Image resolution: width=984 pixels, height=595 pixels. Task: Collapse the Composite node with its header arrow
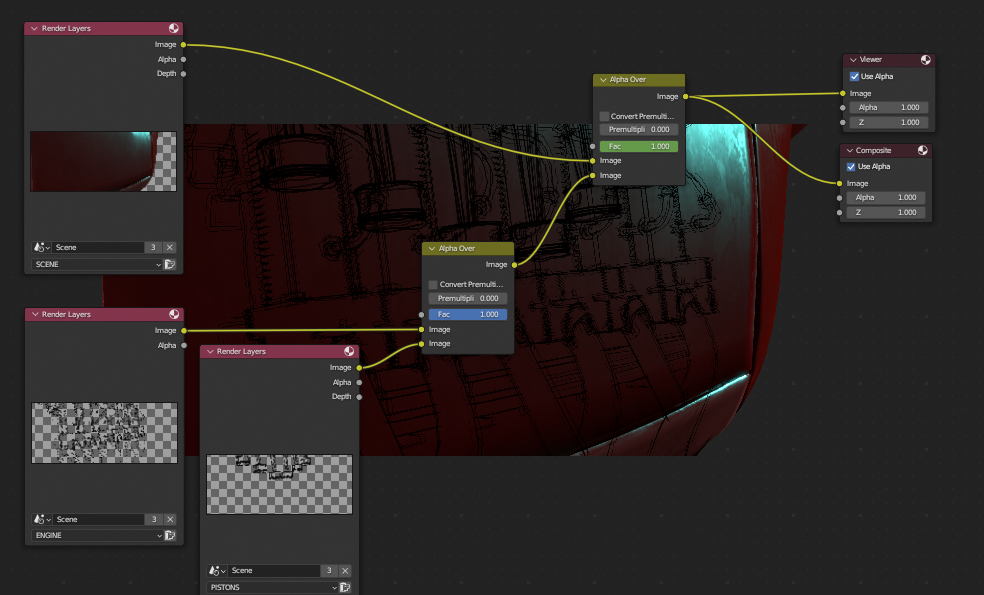[x=849, y=151]
